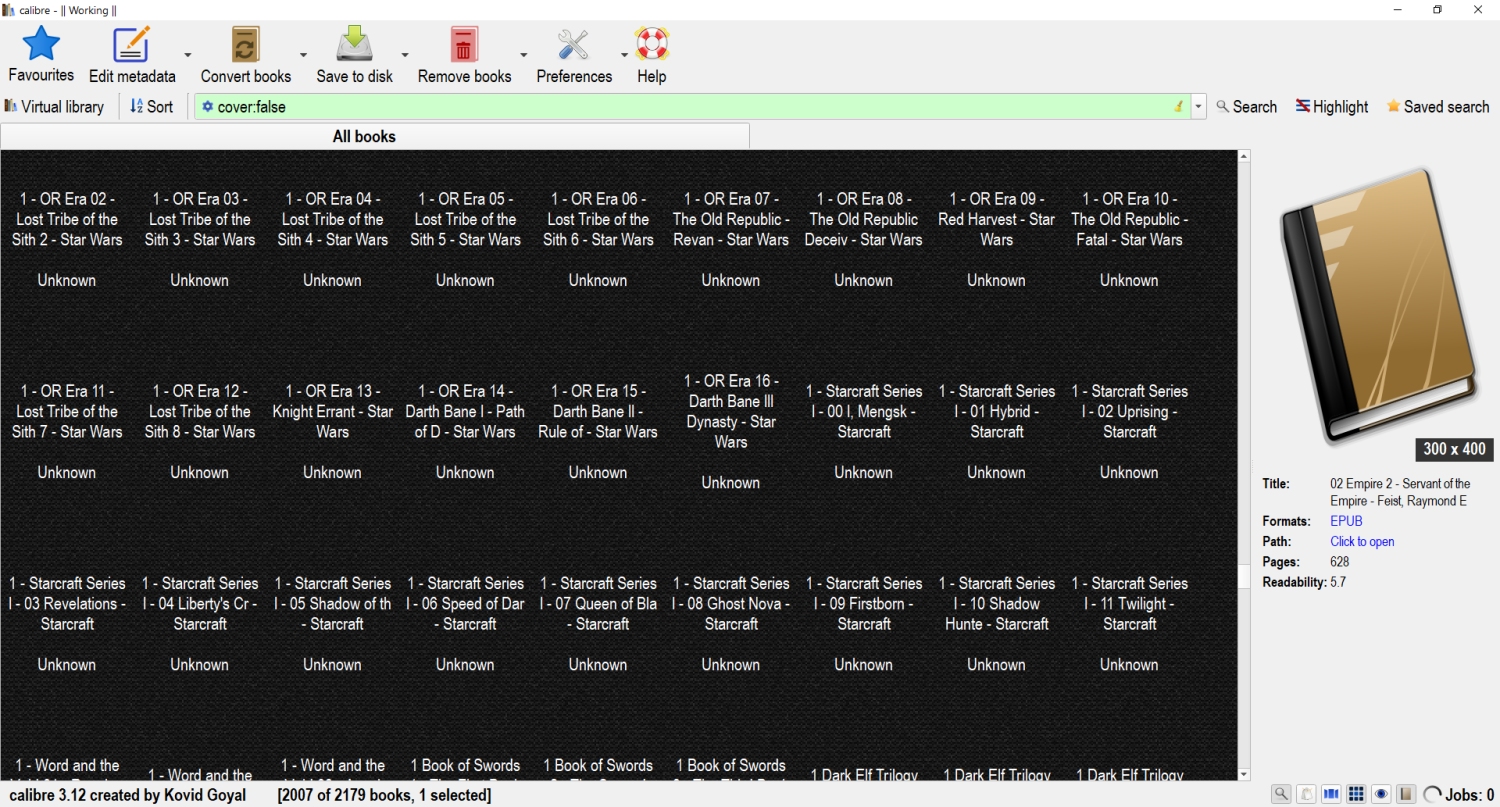The height and width of the screenshot is (807, 1500).
Task: Toggle the Highlight search option
Action: click(1332, 106)
